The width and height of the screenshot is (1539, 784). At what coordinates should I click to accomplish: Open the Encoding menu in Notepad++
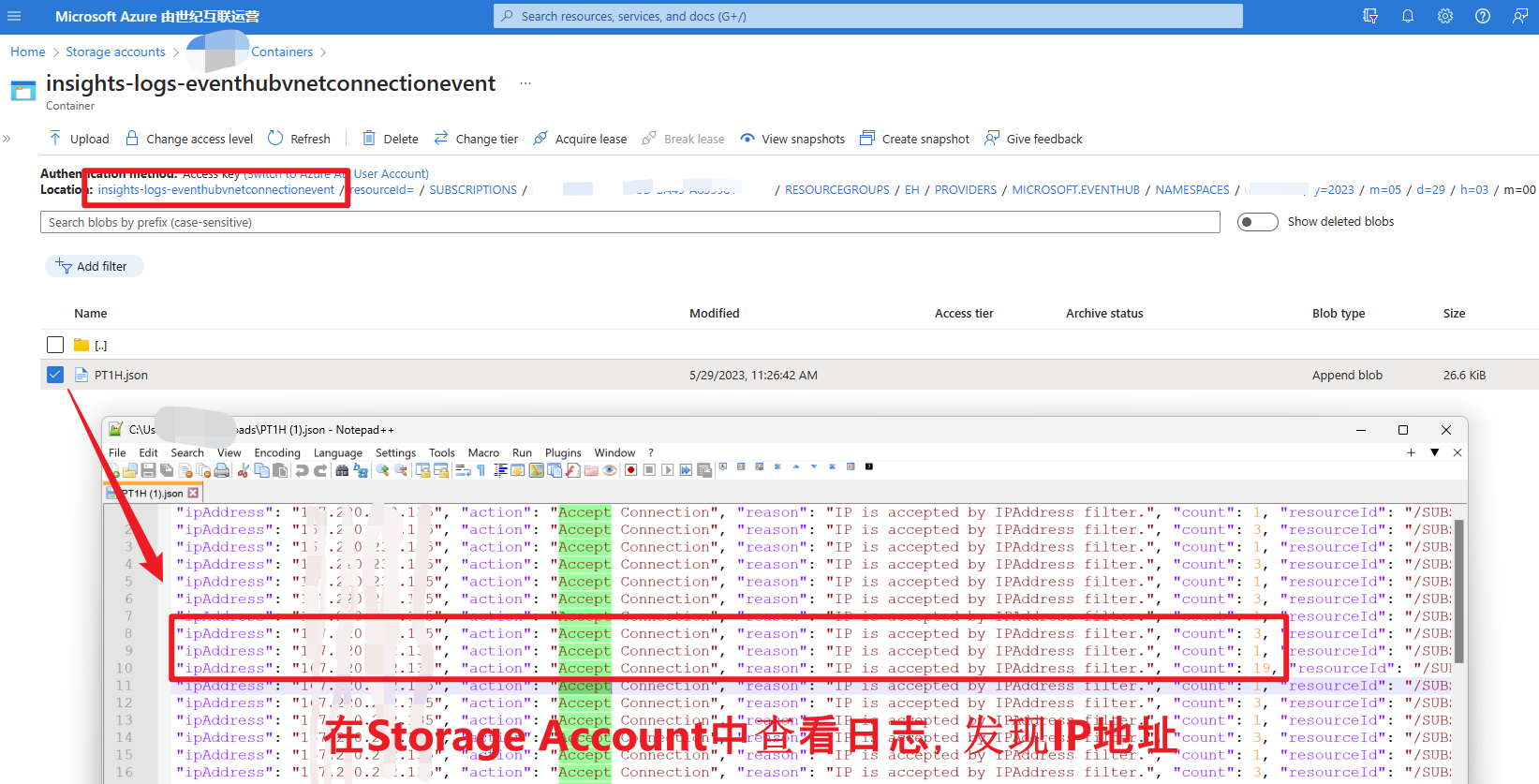pos(277,452)
